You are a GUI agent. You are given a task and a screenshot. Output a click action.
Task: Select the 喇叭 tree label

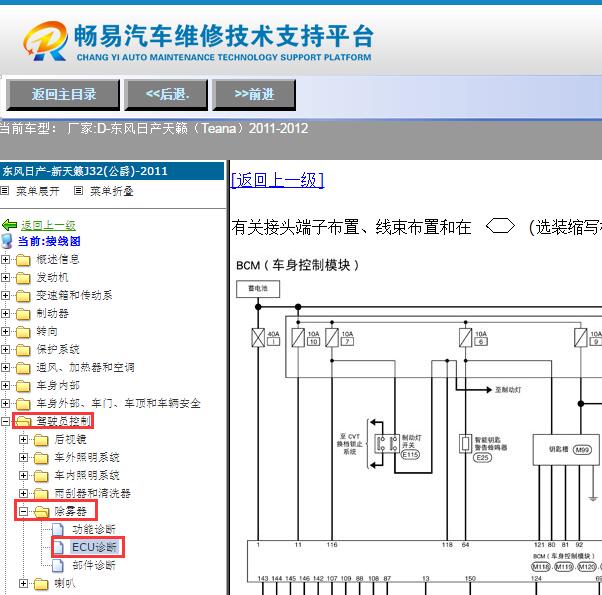point(65,583)
